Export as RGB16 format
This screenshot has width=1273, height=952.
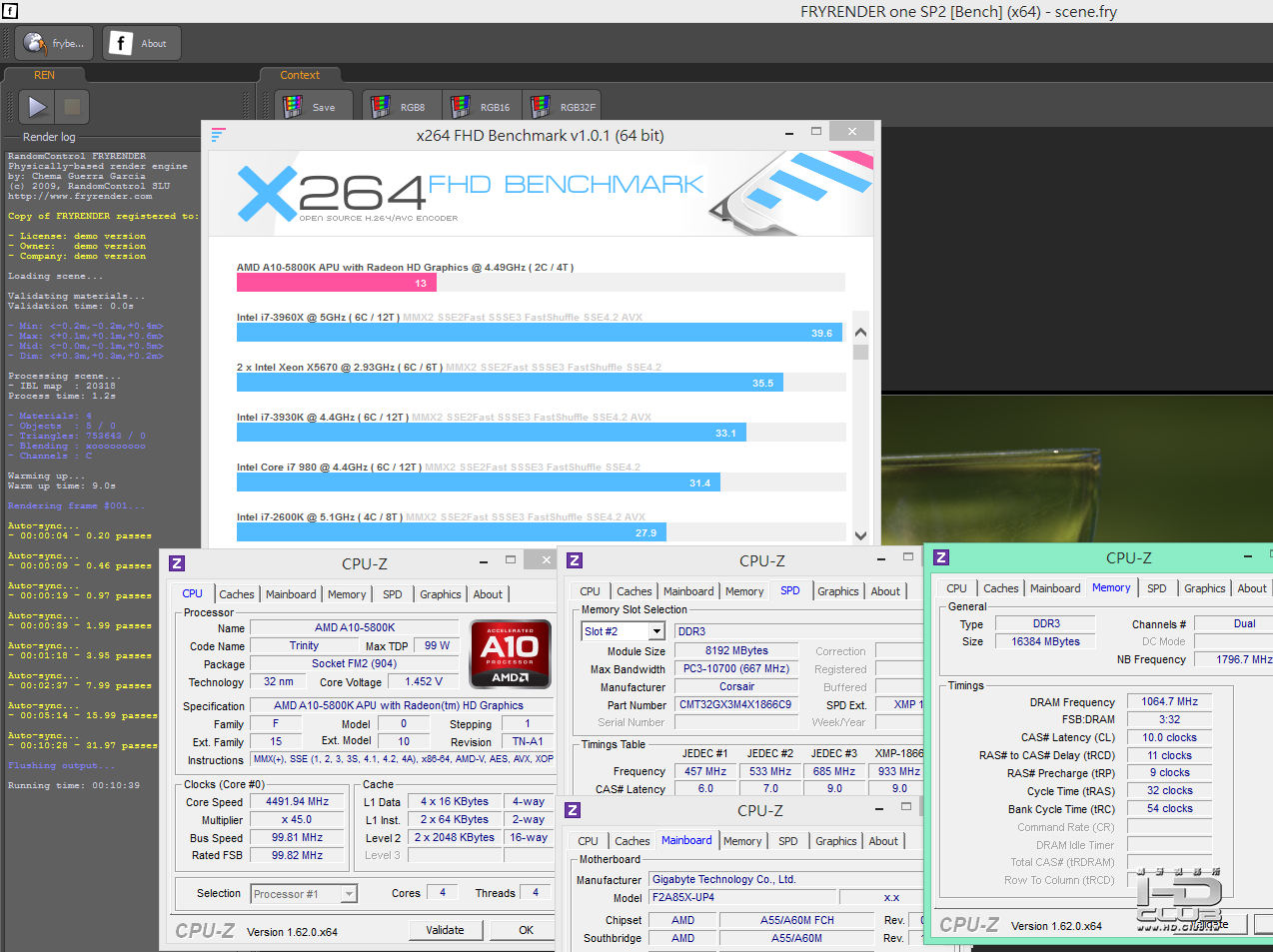coord(482,107)
